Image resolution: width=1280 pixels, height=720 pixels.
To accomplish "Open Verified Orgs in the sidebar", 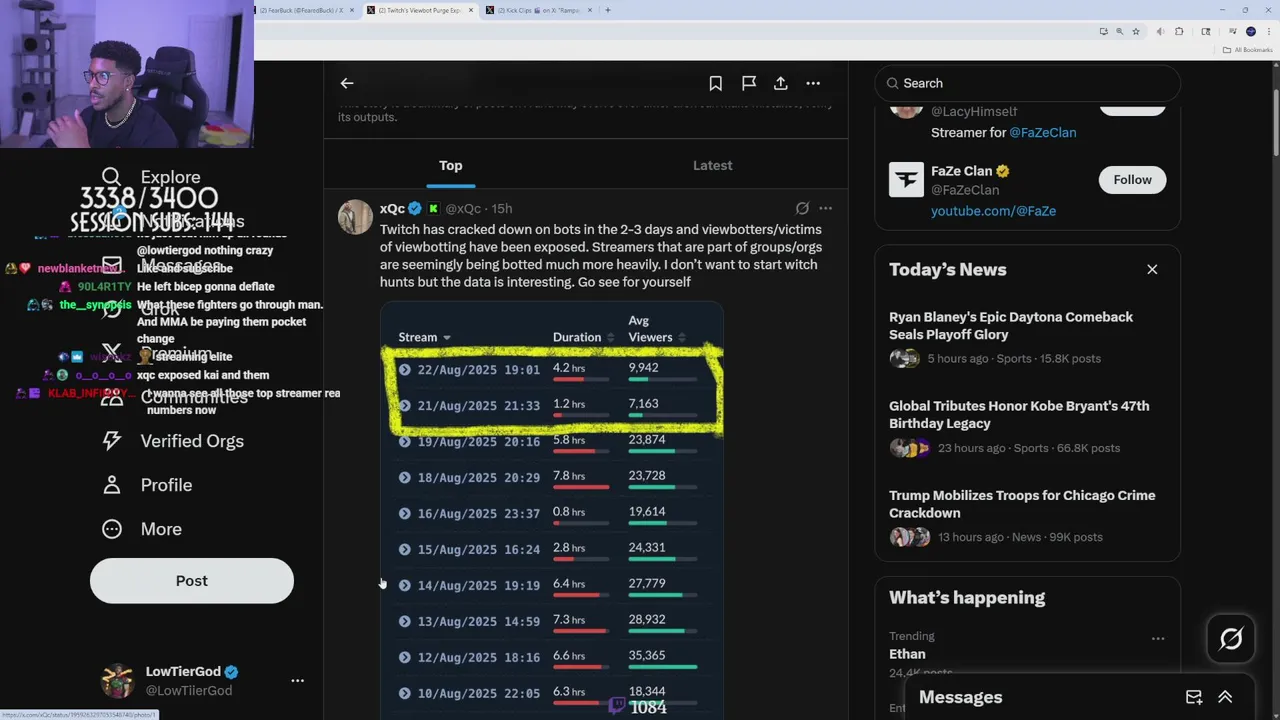I will click(x=173, y=441).
